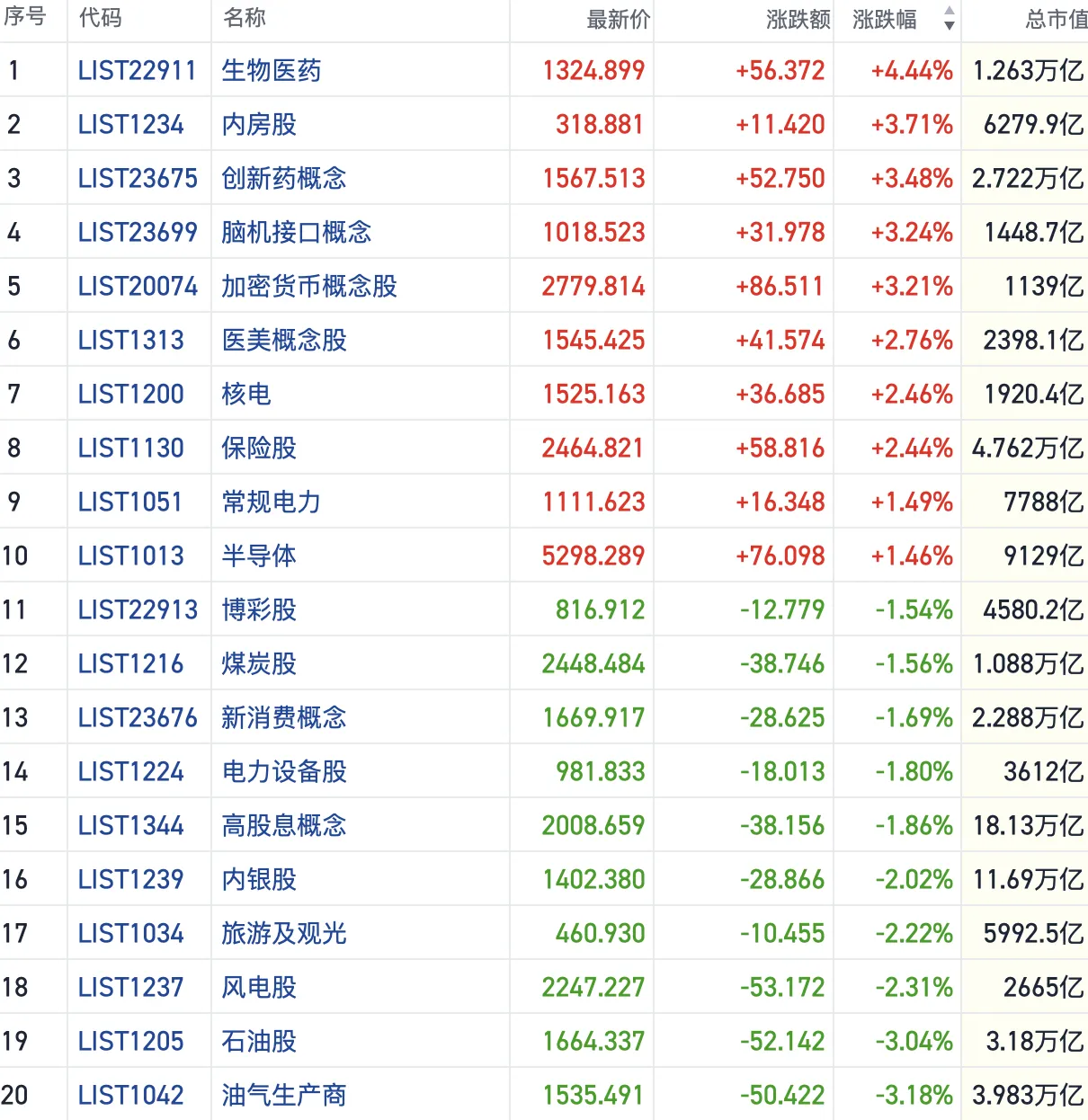Viewport: 1088px width, 1120px height.
Task: Open code LIST1313 link
Action: pos(130,340)
